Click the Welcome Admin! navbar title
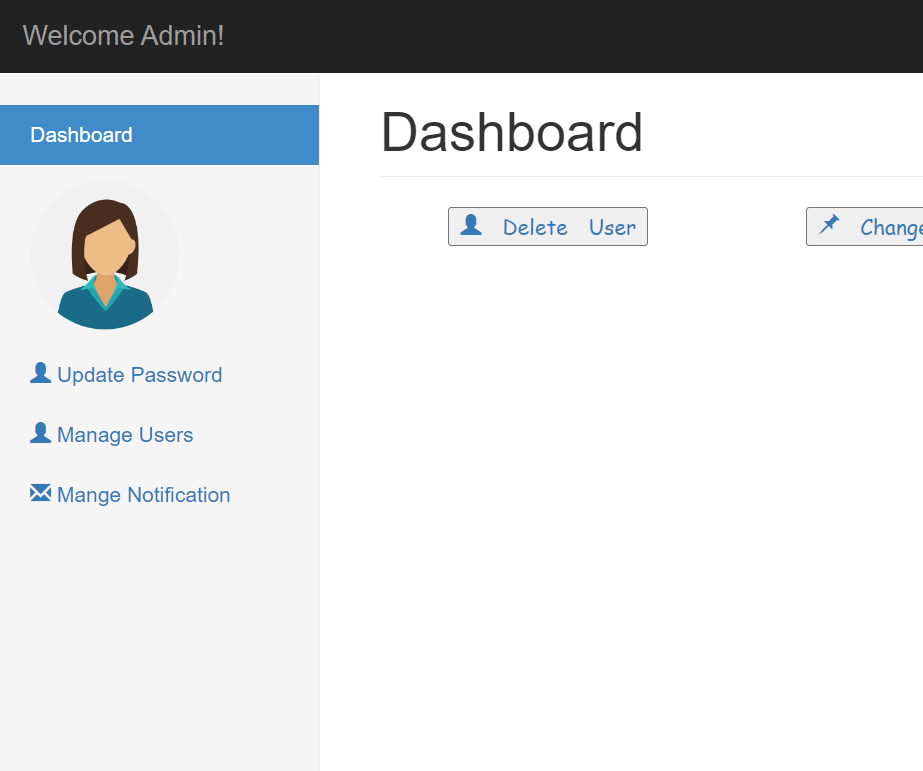923x771 pixels. tap(123, 36)
